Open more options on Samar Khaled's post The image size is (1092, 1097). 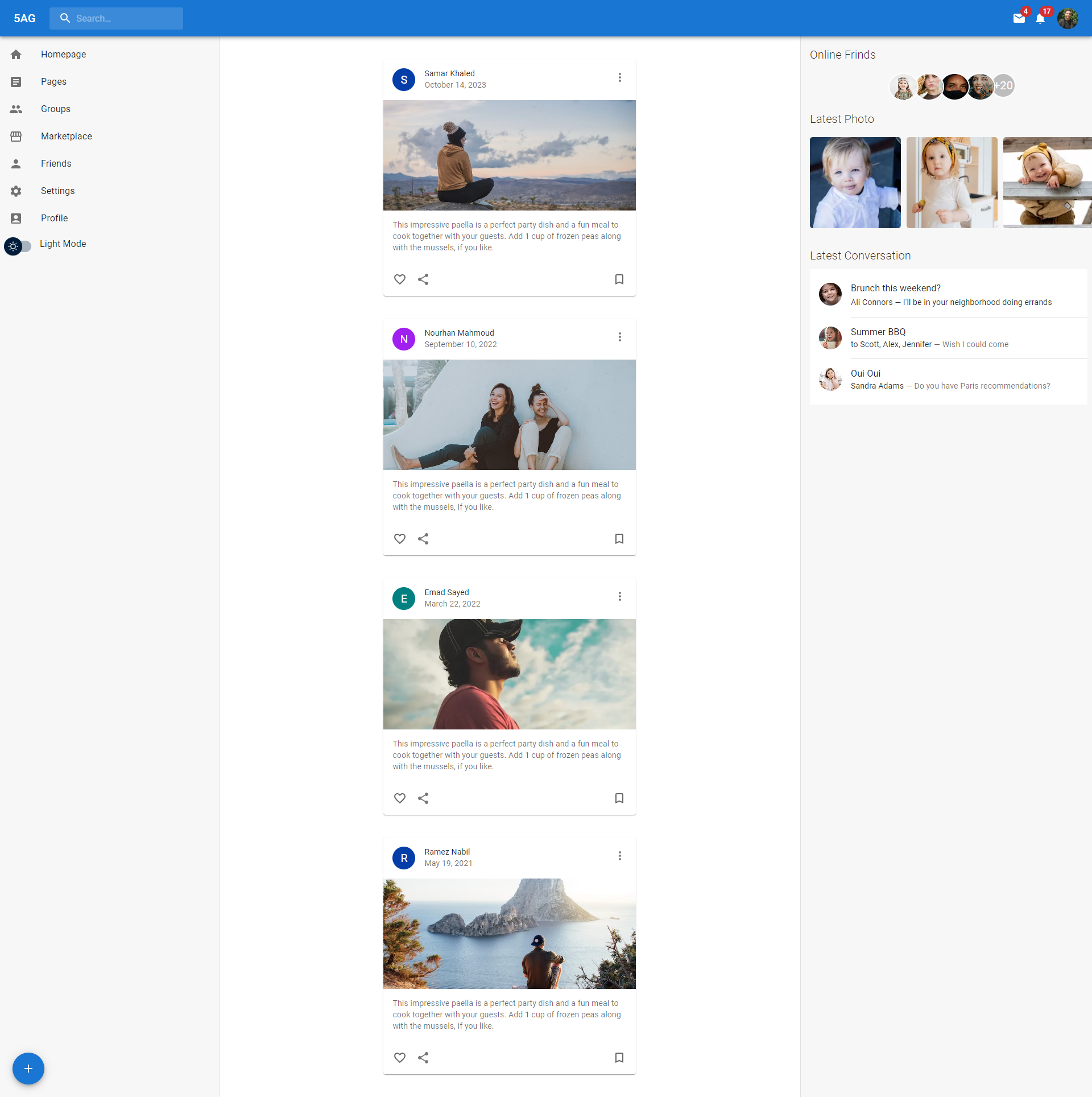click(x=620, y=78)
